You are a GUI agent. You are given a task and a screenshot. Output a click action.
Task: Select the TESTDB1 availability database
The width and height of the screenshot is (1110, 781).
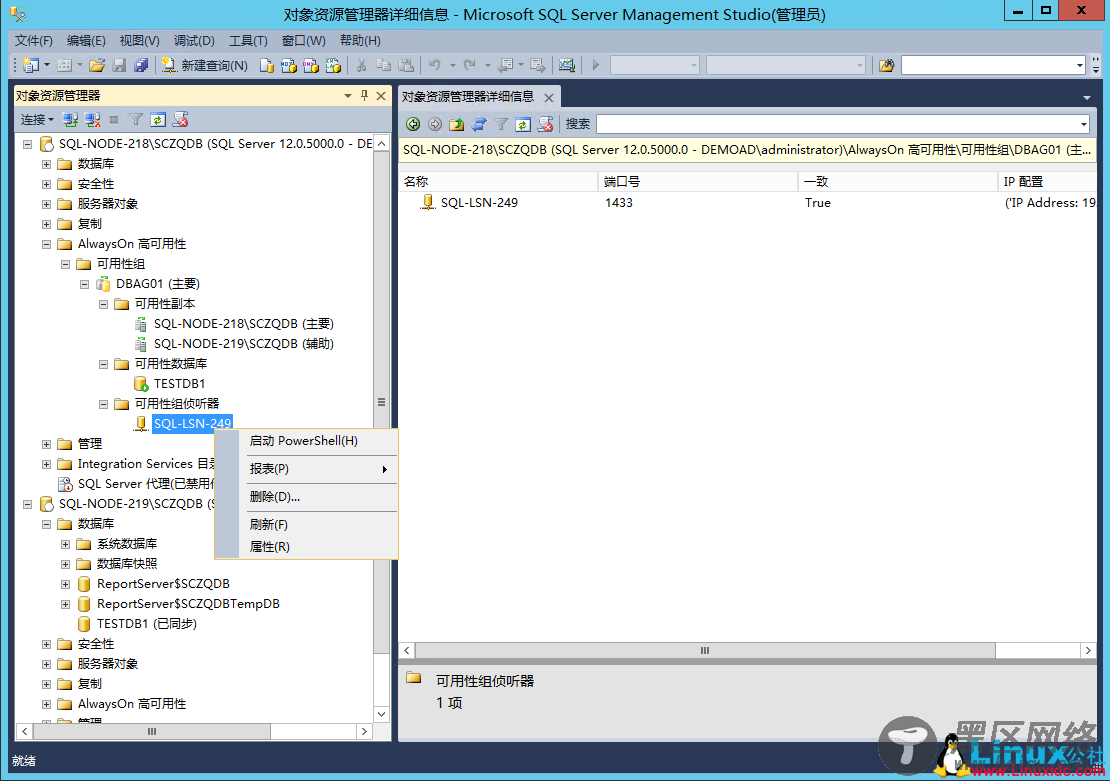(179, 384)
